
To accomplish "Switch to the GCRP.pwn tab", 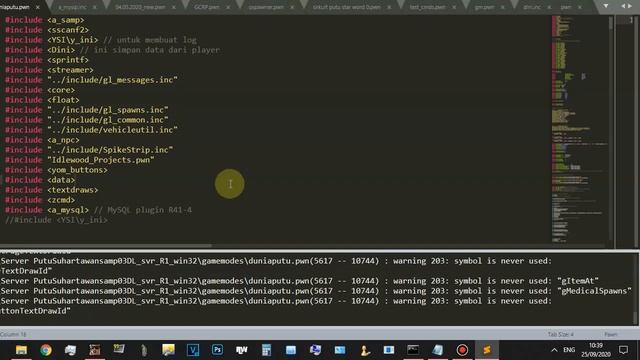I will (x=207, y=7).
